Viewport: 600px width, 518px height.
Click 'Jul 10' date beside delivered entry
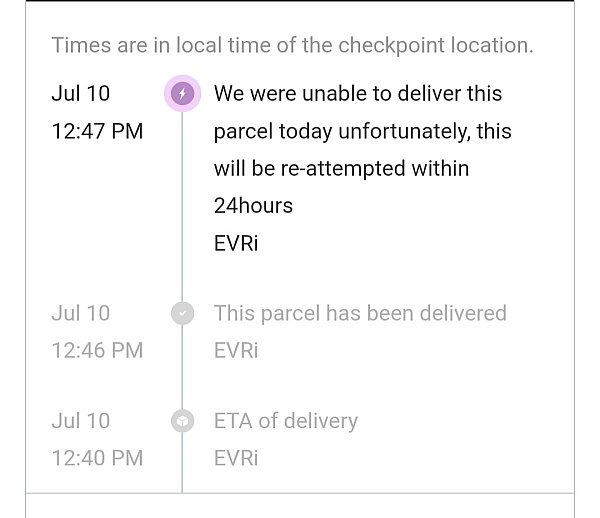pos(81,313)
